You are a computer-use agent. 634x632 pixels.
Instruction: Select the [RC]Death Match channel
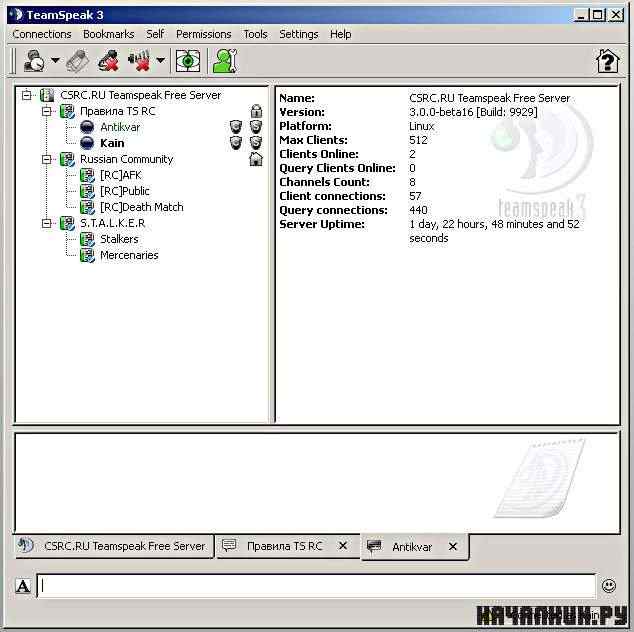pyautogui.click(x=142, y=207)
